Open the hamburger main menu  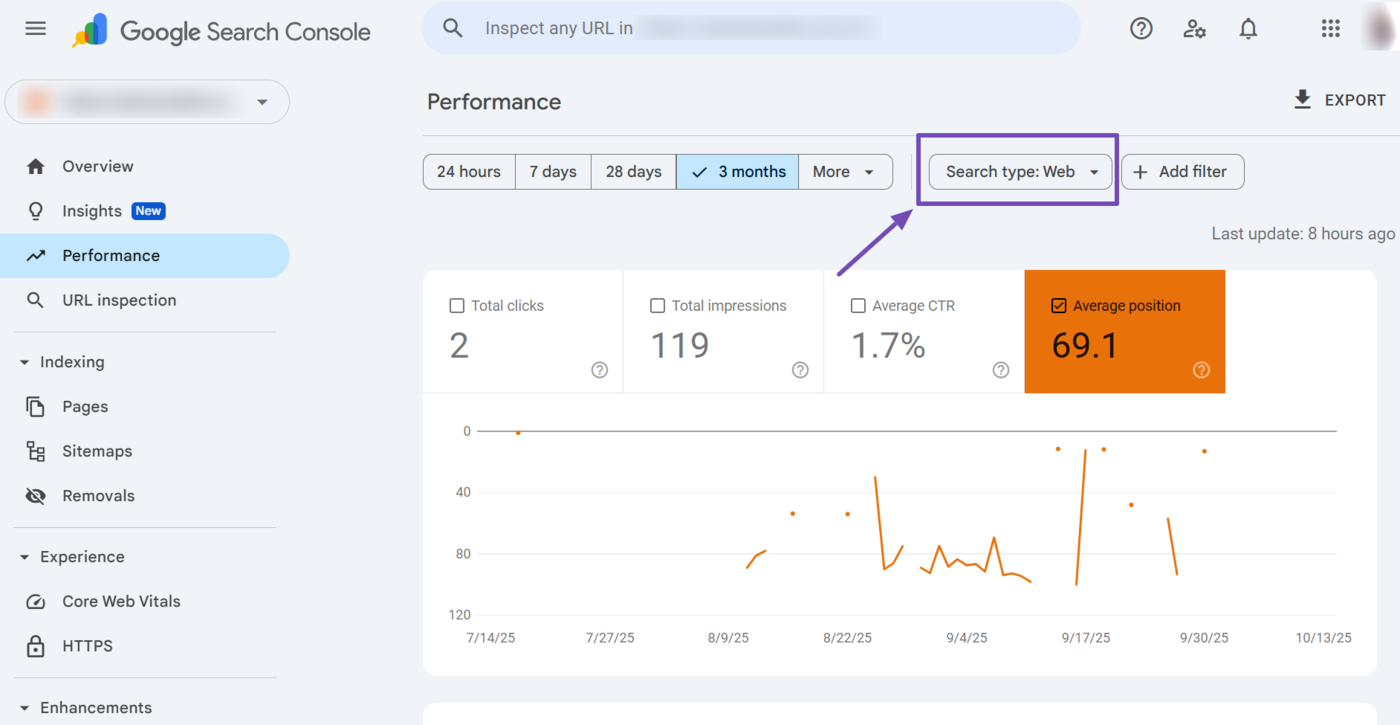point(36,29)
